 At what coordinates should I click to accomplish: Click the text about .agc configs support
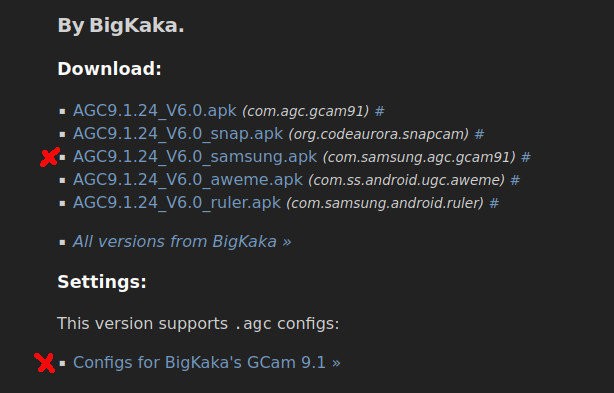pyautogui.click(x=198, y=324)
